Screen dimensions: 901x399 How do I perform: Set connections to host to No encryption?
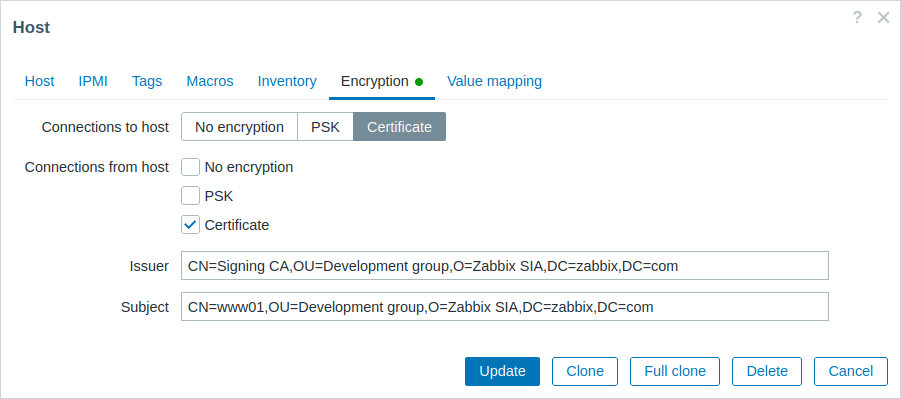240,127
